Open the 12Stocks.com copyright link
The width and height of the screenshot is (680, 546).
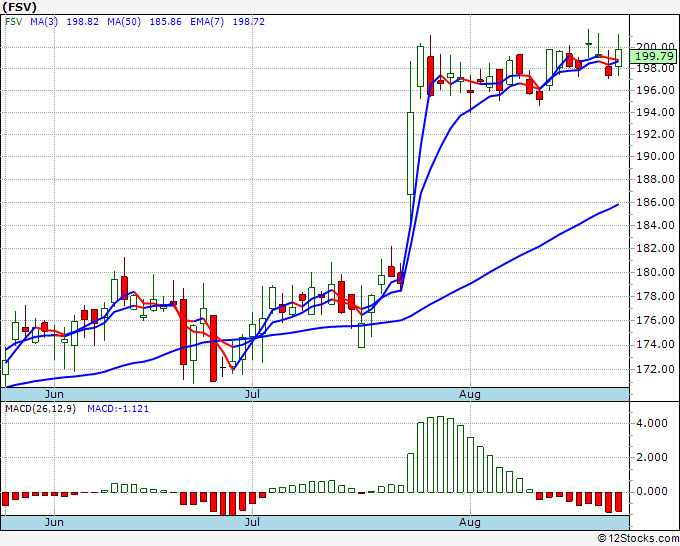(x=638, y=539)
